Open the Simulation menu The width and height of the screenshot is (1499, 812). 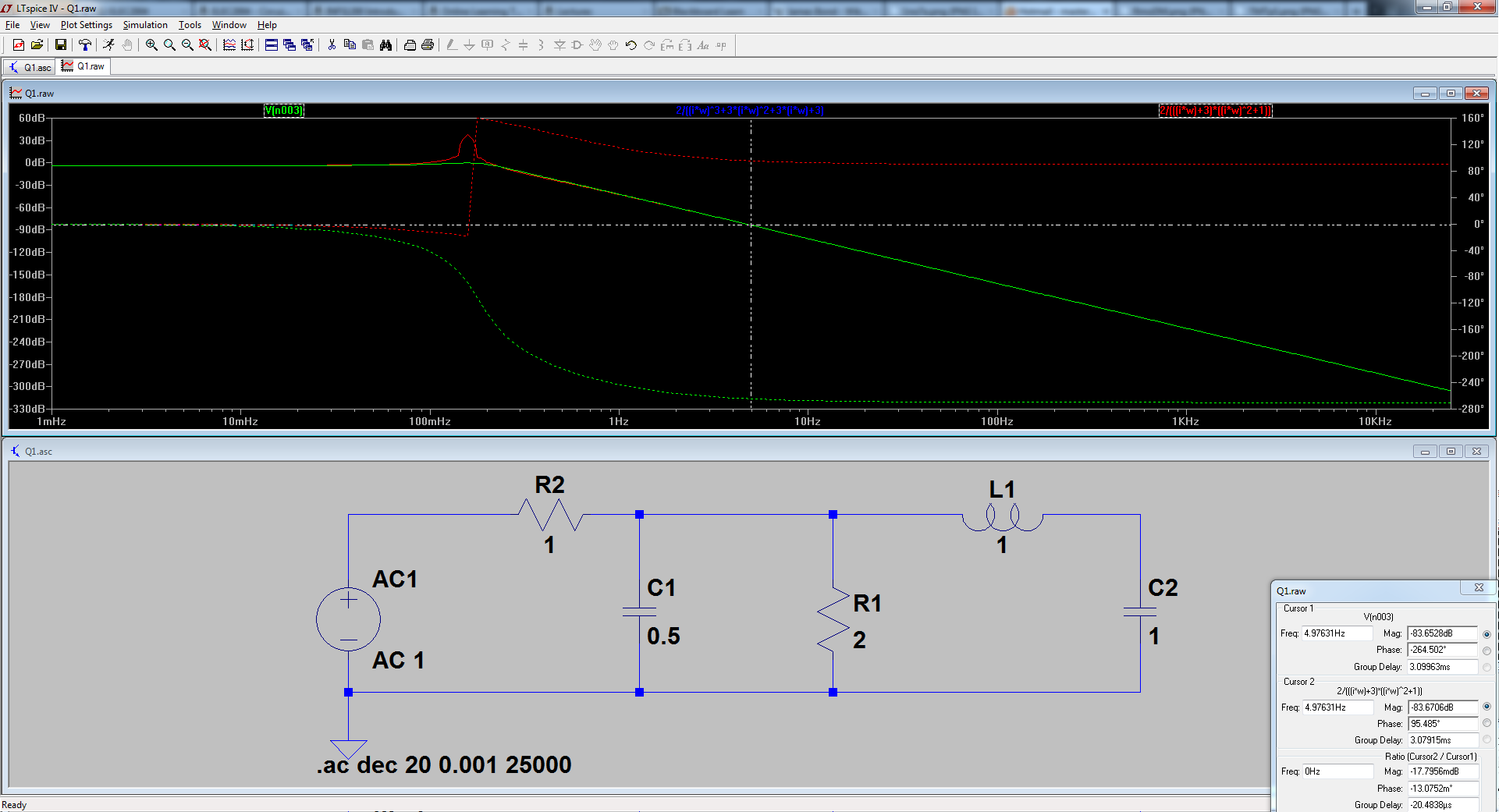(145, 25)
